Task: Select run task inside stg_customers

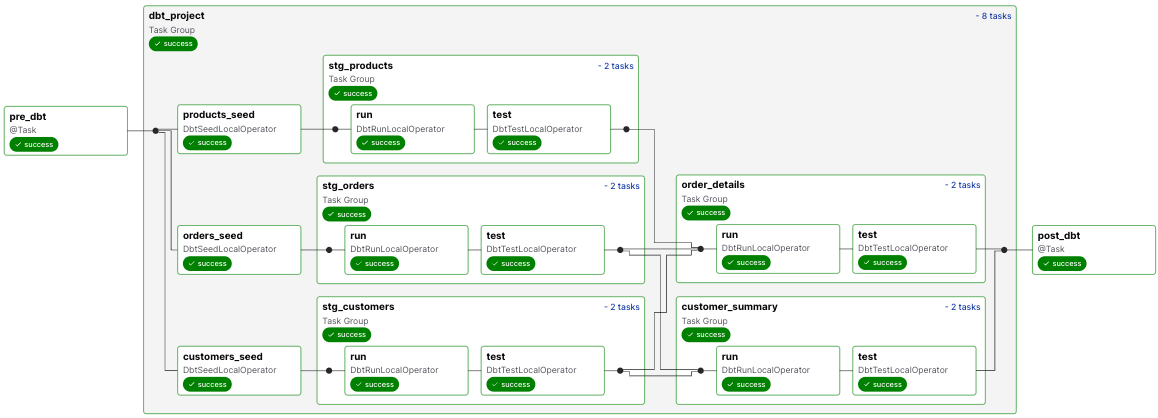Action: click(406, 371)
